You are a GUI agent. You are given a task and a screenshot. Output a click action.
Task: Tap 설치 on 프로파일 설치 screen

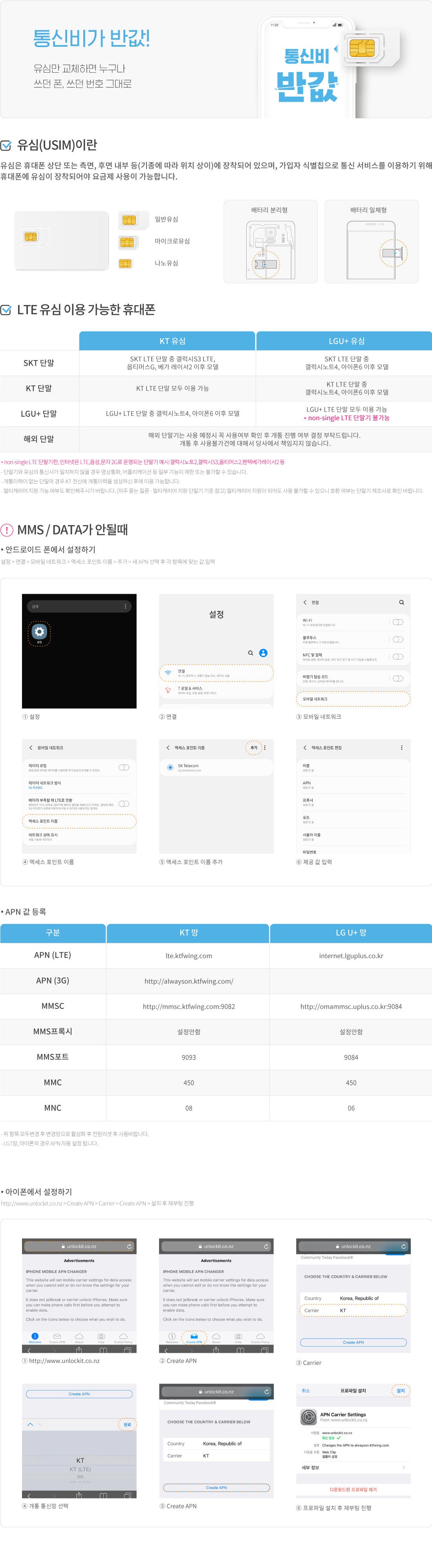pyautogui.click(x=400, y=1391)
